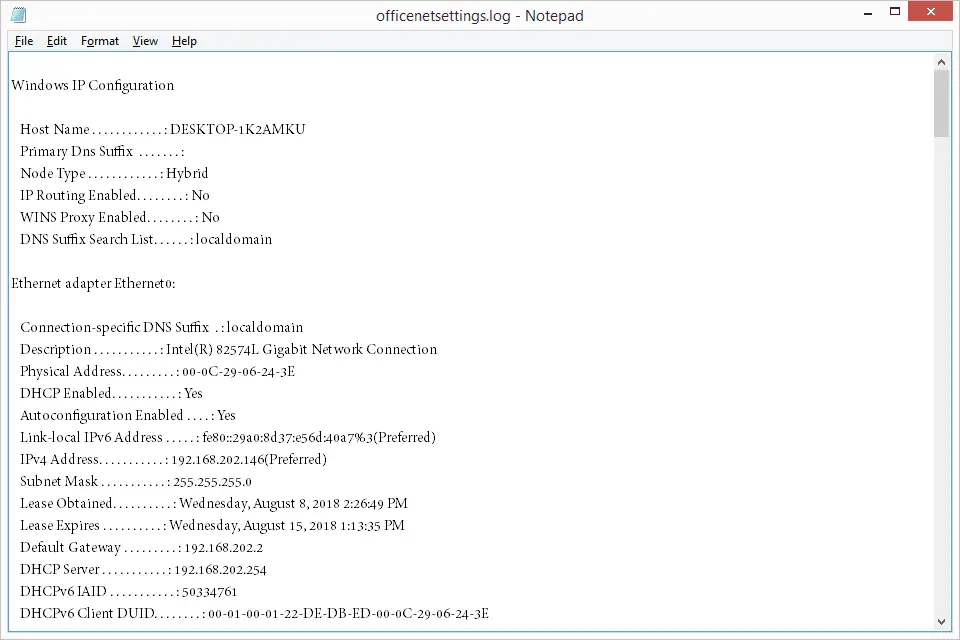The width and height of the screenshot is (960, 640).
Task: Click the window title officenetsettings.log - Notepad
Action: (479, 15)
